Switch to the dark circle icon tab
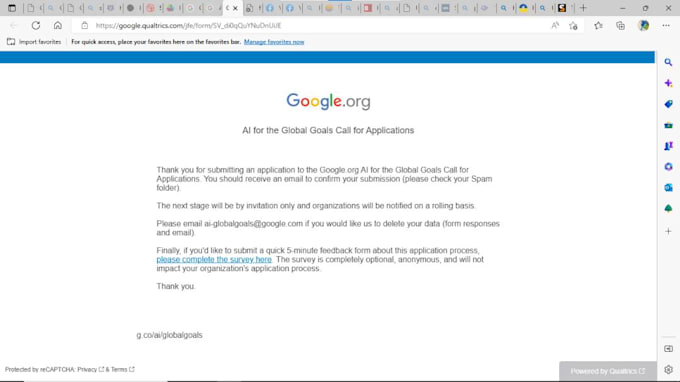 tap(130, 8)
